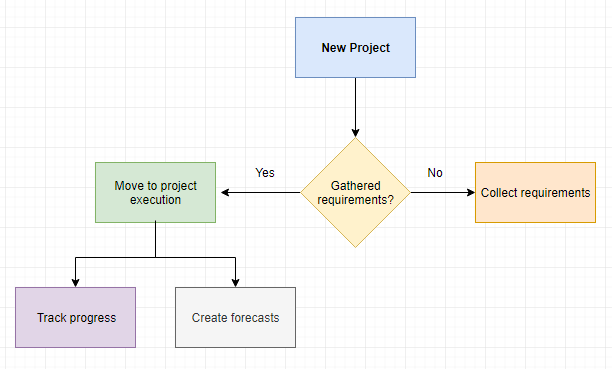The height and width of the screenshot is (369, 612).
Task: Select the New Project box
Action: (x=355, y=47)
